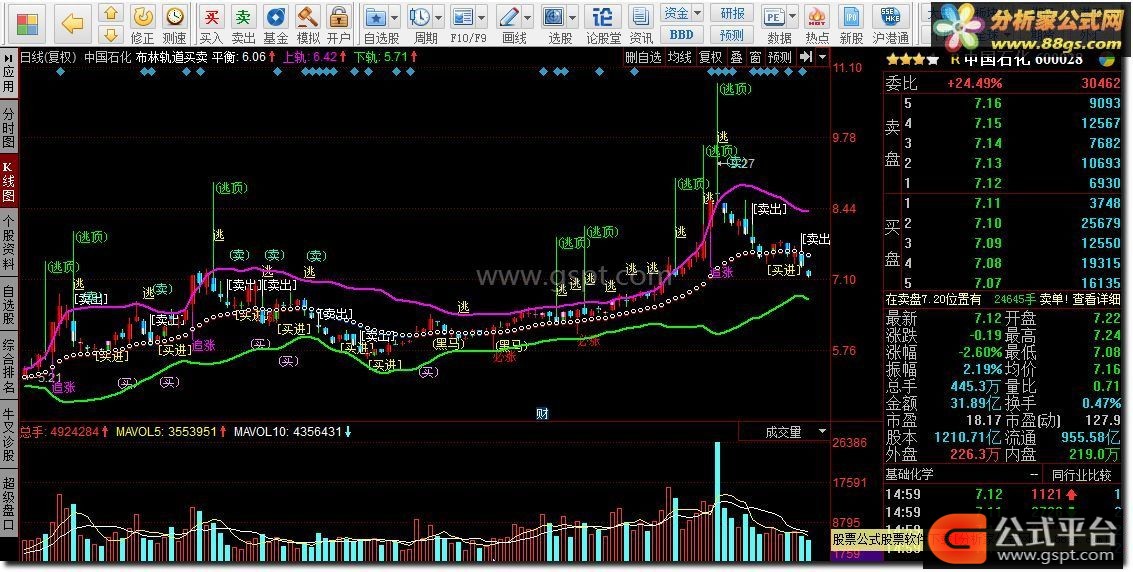Switch to the 应用 side tab
The image size is (1133, 572).
tap(8, 79)
